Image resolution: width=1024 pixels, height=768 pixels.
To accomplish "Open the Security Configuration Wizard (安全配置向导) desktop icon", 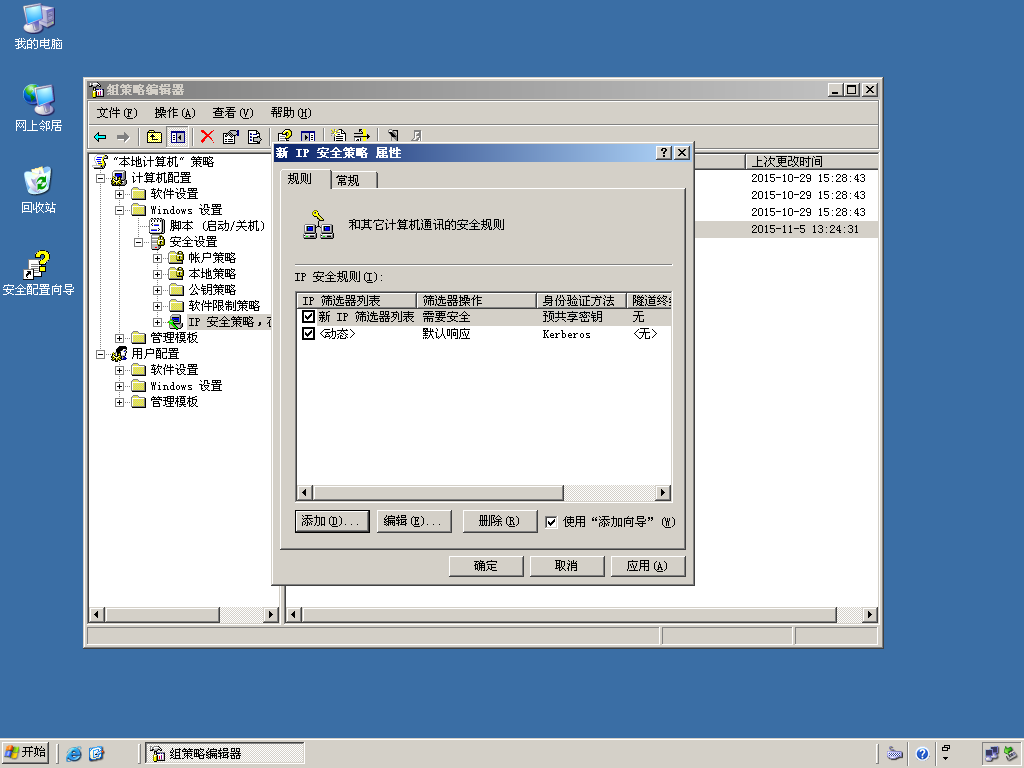I will click(x=39, y=272).
